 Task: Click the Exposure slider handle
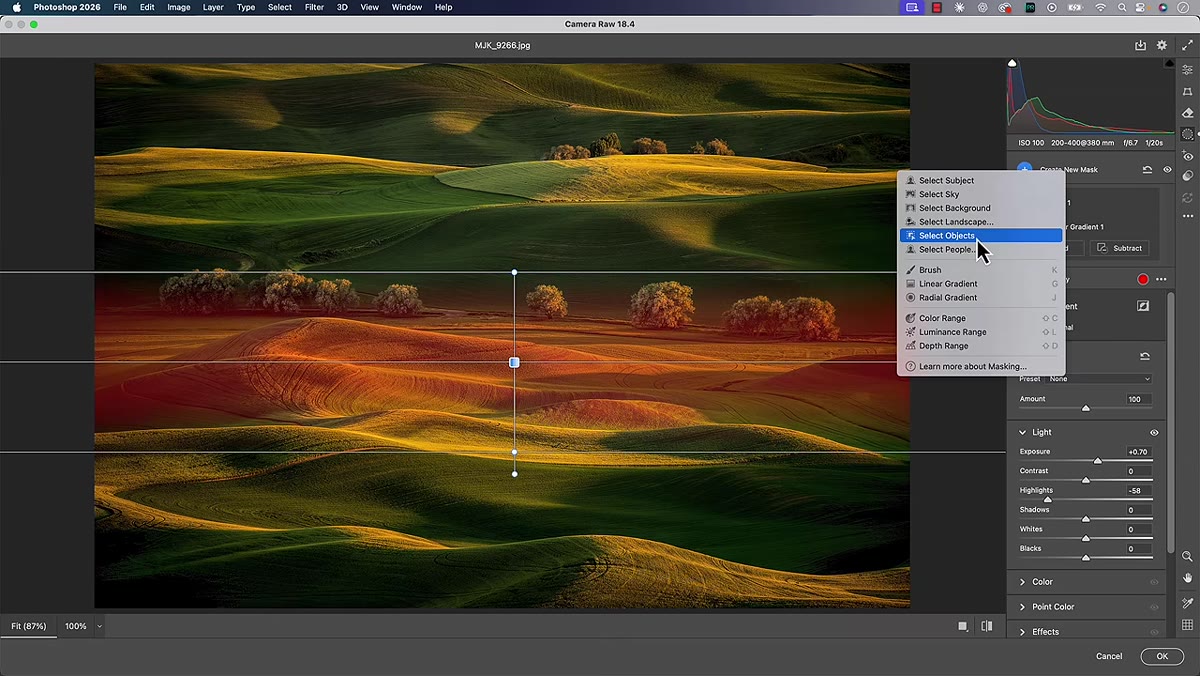[x=1098, y=461]
